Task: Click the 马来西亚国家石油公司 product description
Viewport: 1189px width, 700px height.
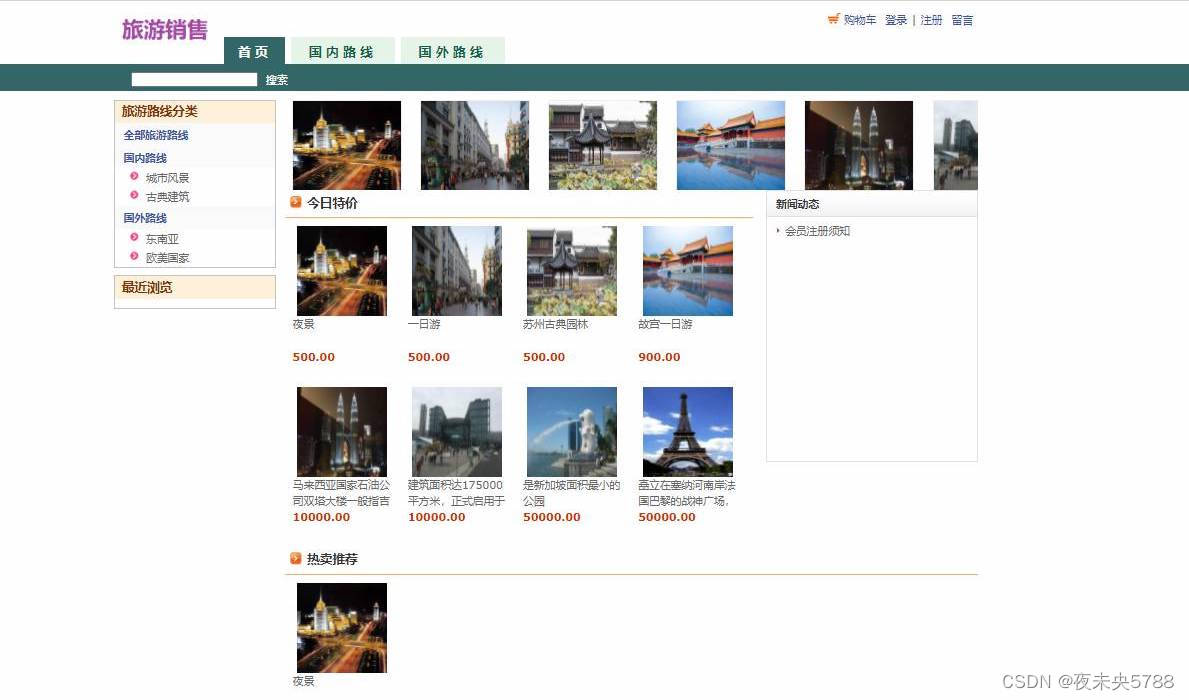Action: (x=341, y=493)
